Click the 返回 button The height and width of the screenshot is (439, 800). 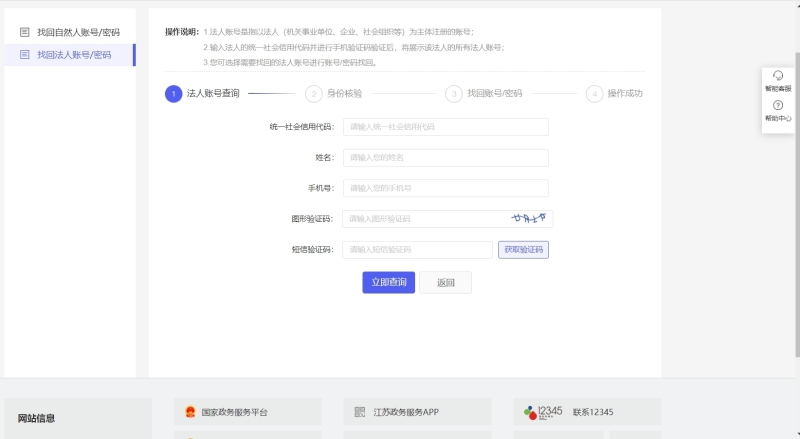tap(445, 282)
